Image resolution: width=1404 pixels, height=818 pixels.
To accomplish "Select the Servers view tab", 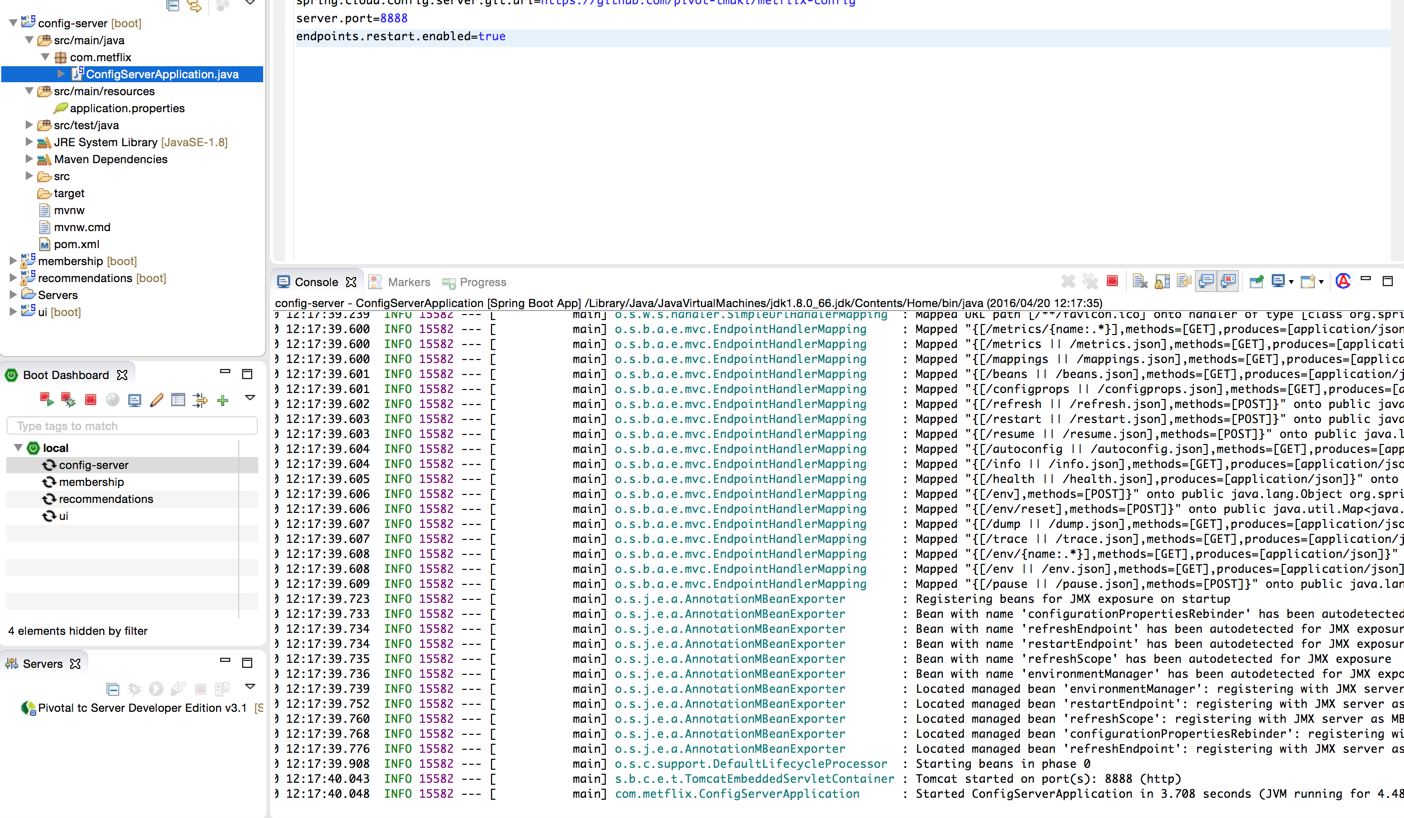I will (43, 664).
